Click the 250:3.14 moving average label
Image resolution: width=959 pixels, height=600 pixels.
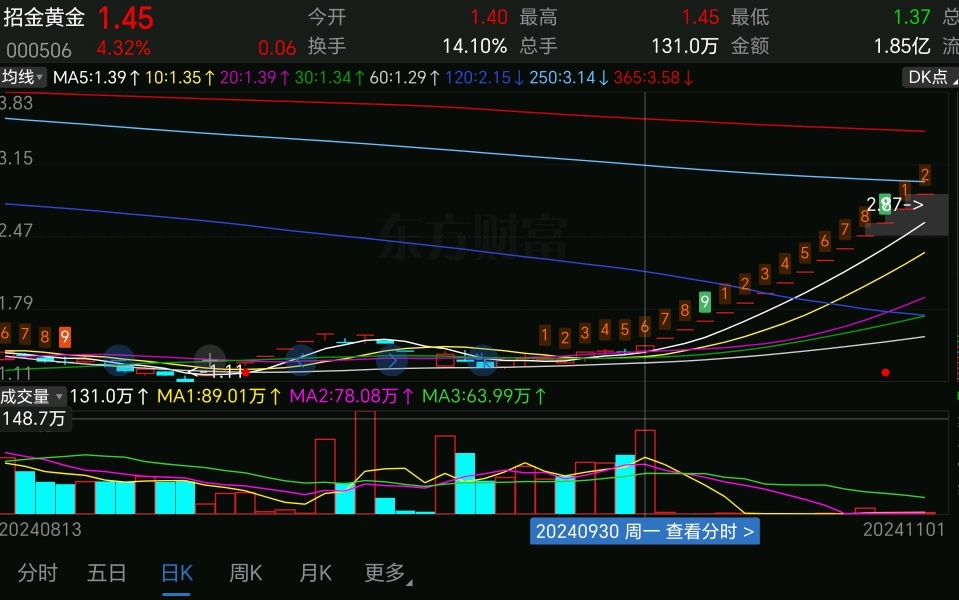(569, 78)
